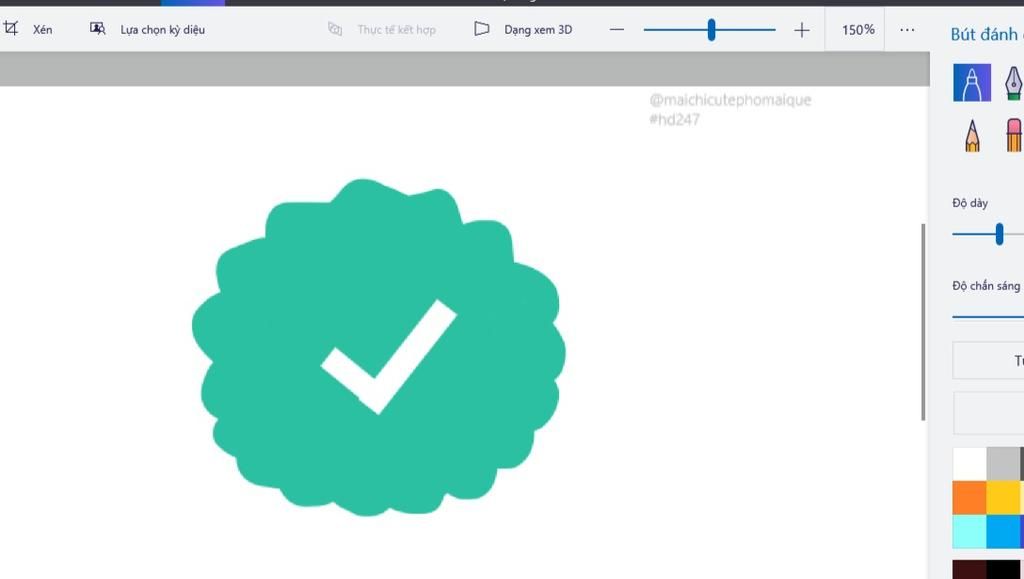Pick the light cyan color swatch

click(969, 531)
